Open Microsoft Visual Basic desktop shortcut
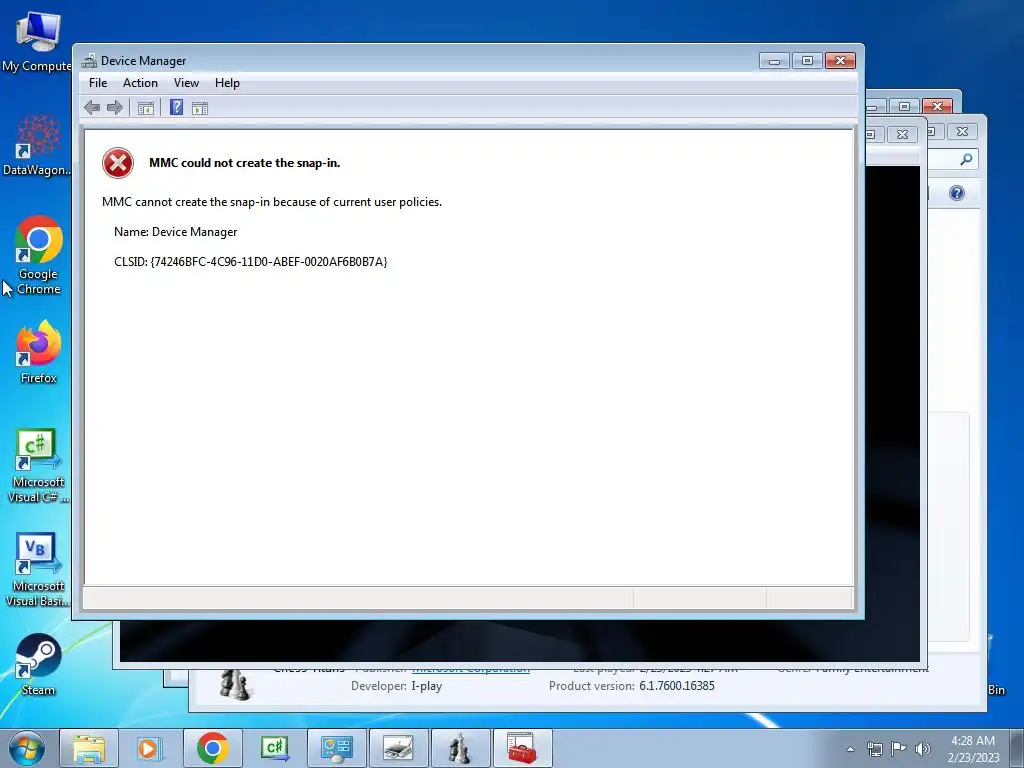Viewport: 1024px width, 768px height. point(37,570)
